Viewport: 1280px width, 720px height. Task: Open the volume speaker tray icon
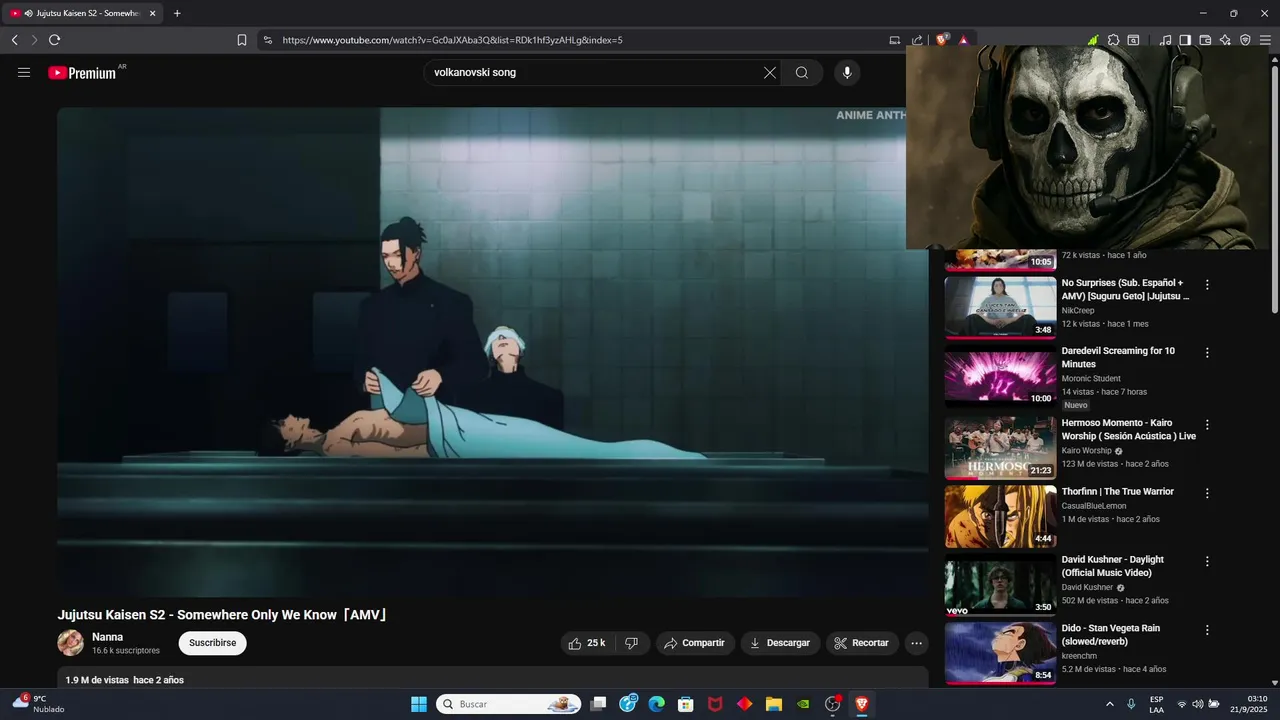1197,704
